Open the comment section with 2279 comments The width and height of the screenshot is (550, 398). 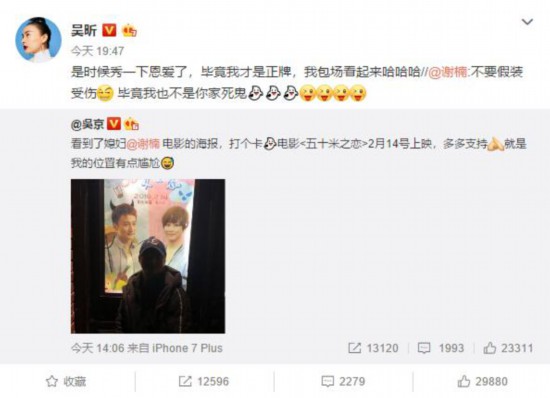pyautogui.click(x=343, y=382)
